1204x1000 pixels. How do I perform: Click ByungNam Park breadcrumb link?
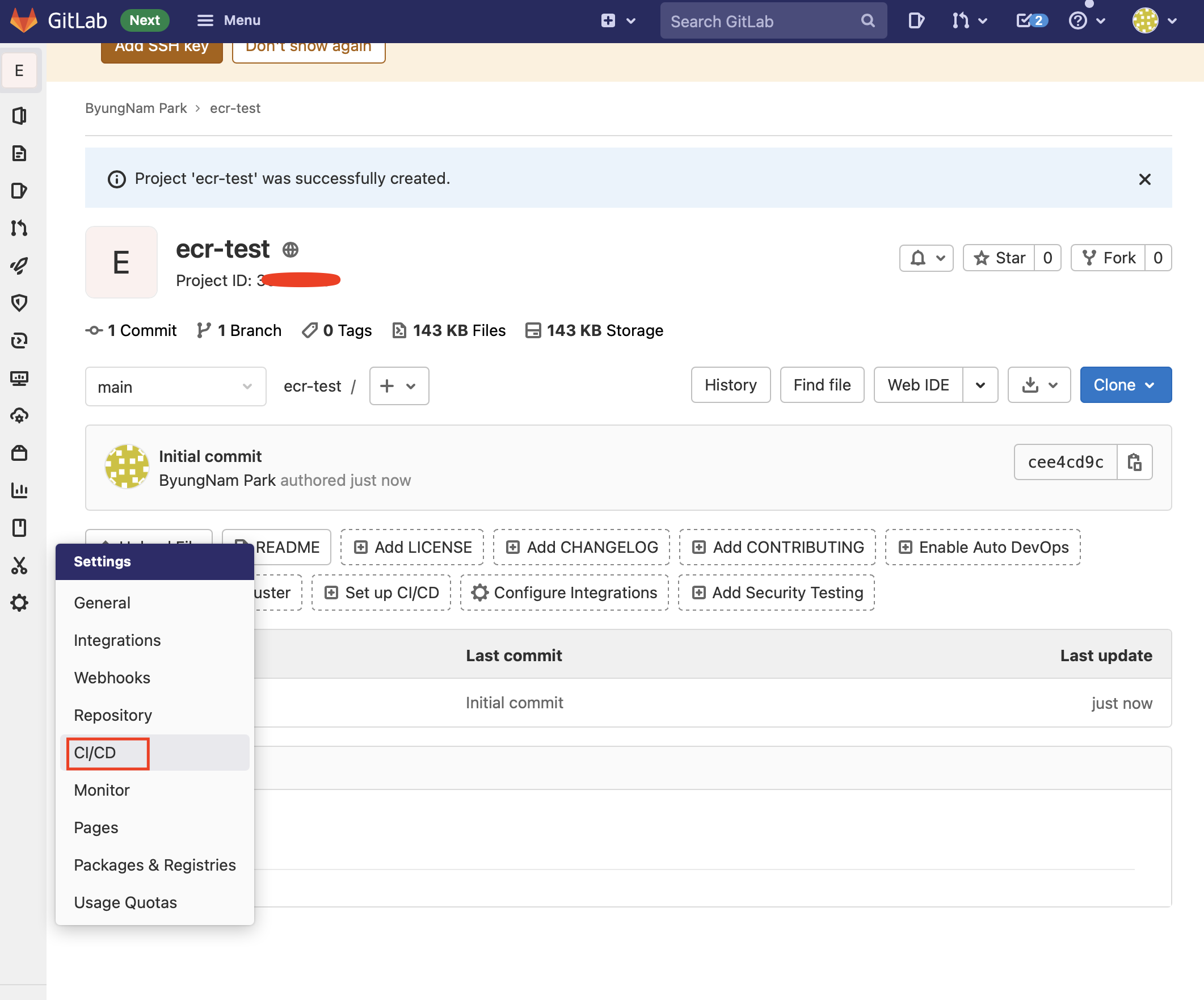136,108
